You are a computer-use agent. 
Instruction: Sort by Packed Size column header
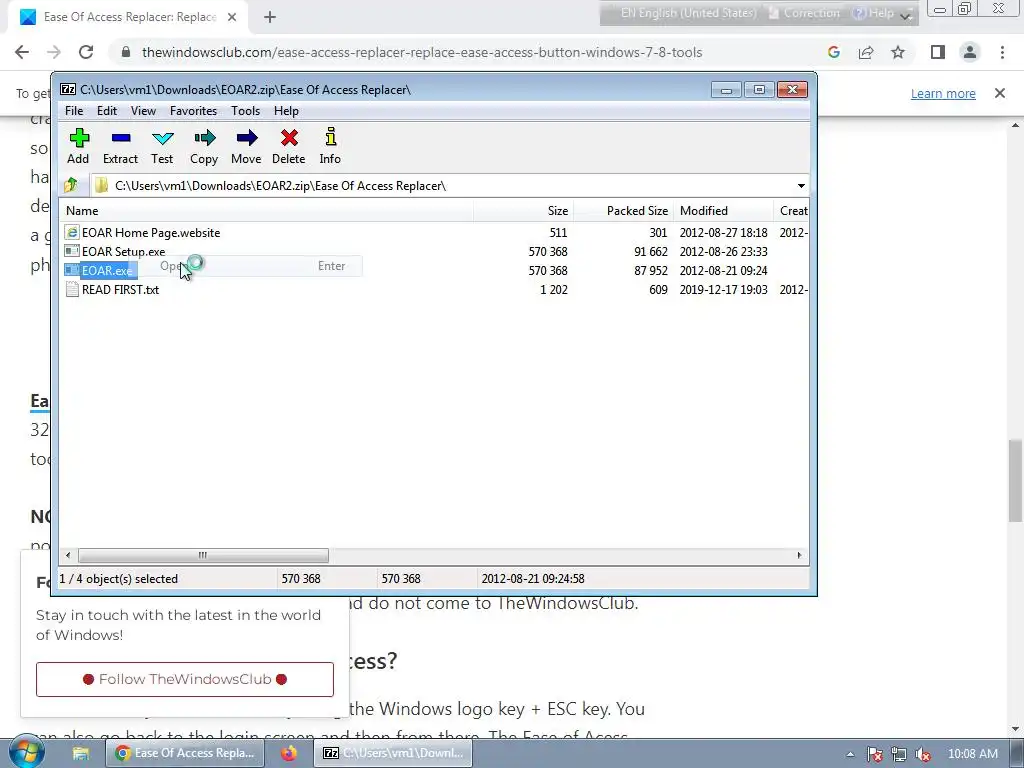click(624, 211)
